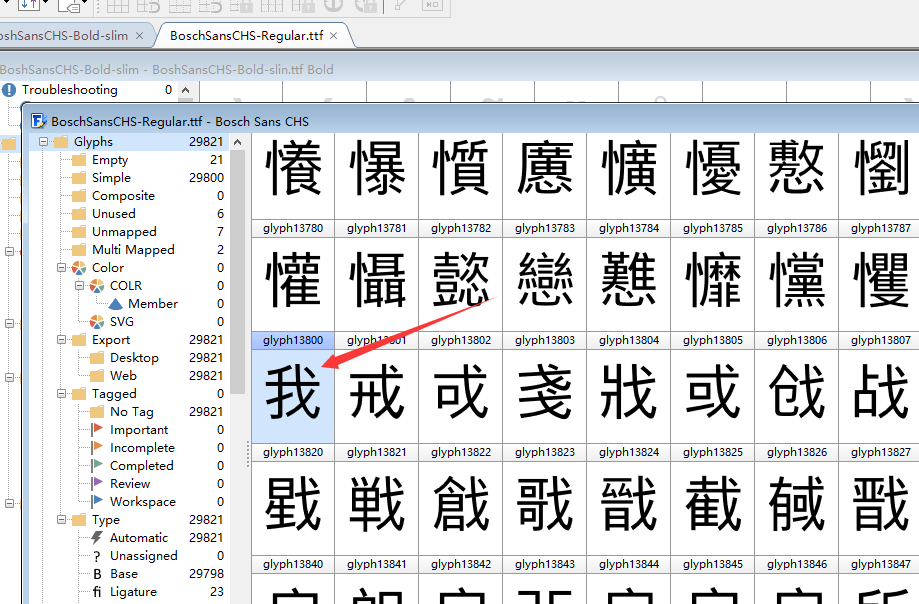919x604 pixels.
Task: Collapse the Type tree node
Action: tap(62, 520)
